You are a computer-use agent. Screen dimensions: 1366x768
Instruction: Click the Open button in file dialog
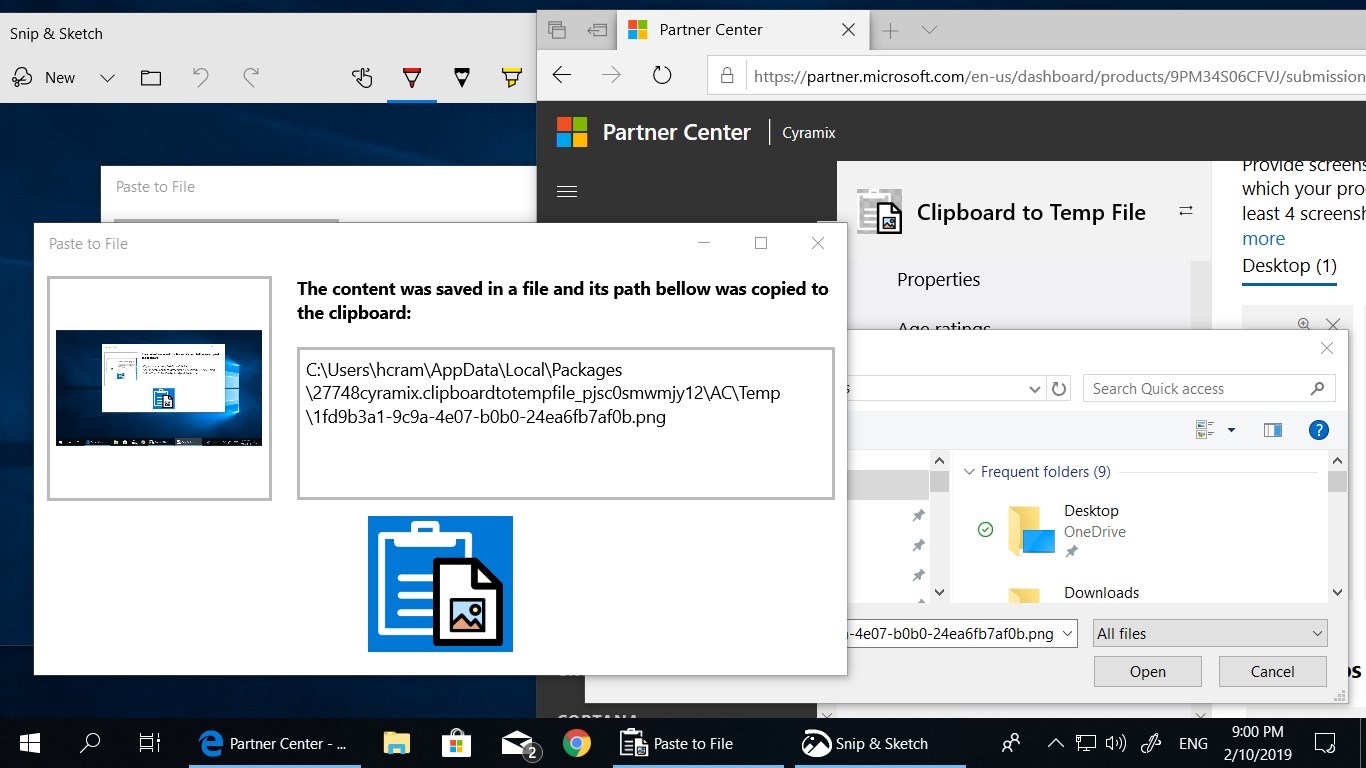(1147, 672)
